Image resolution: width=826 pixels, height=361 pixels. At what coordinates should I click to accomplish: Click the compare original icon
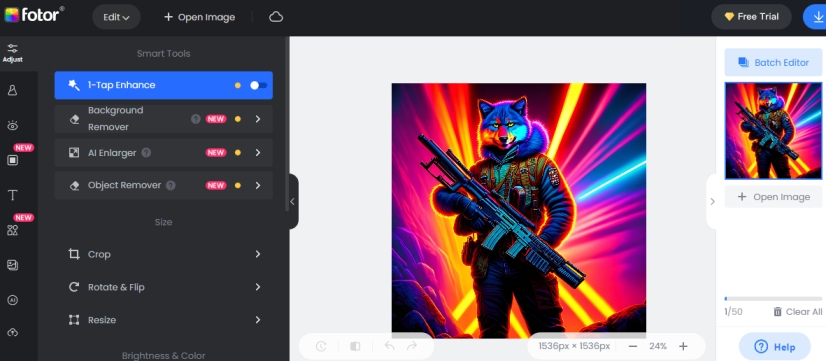point(355,346)
